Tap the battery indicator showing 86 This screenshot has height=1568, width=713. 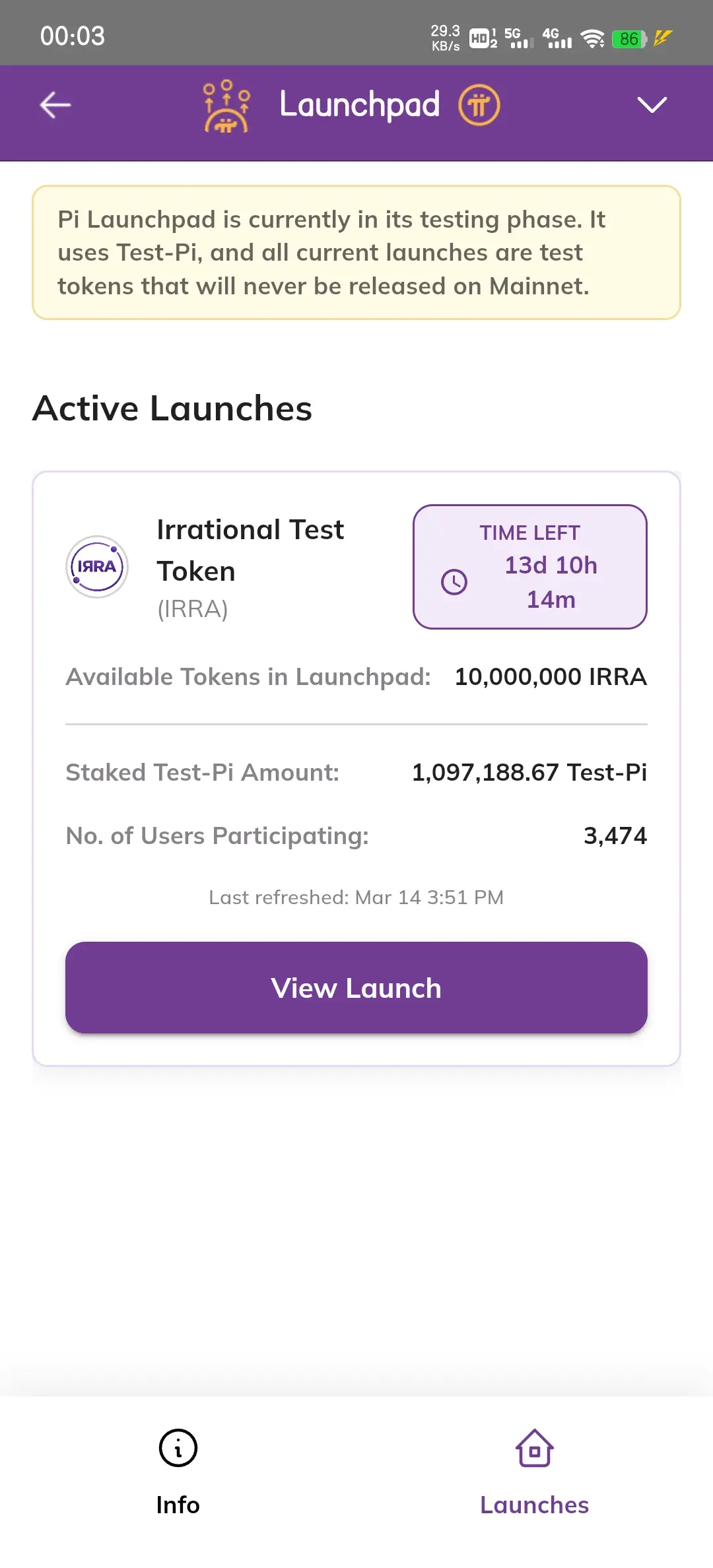tap(629, 39)
